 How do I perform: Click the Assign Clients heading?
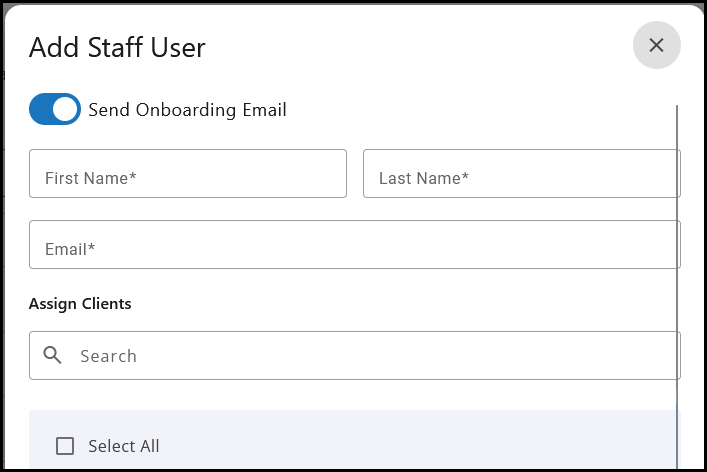point(80,303)
